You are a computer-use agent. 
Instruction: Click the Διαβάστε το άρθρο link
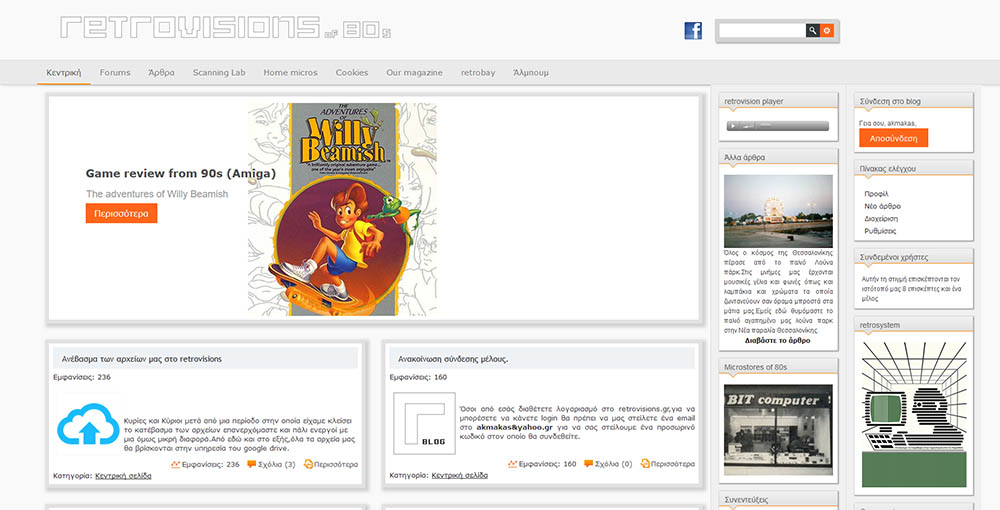click(778, 340)
